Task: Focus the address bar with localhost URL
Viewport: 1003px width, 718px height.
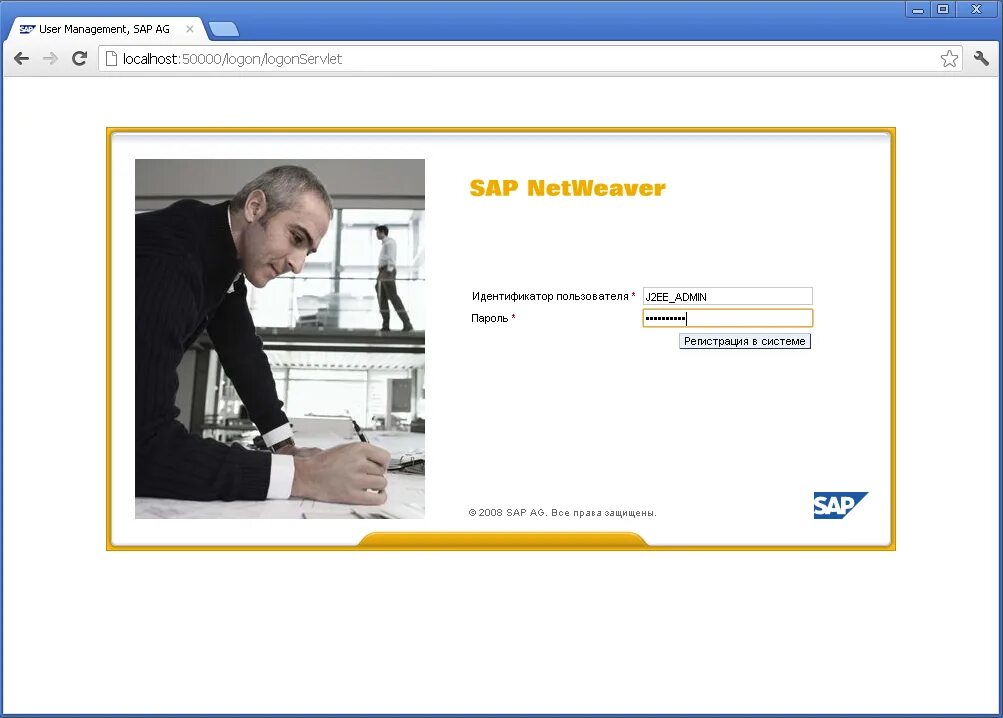Action: pyautogui.click(x=530, y=59)
